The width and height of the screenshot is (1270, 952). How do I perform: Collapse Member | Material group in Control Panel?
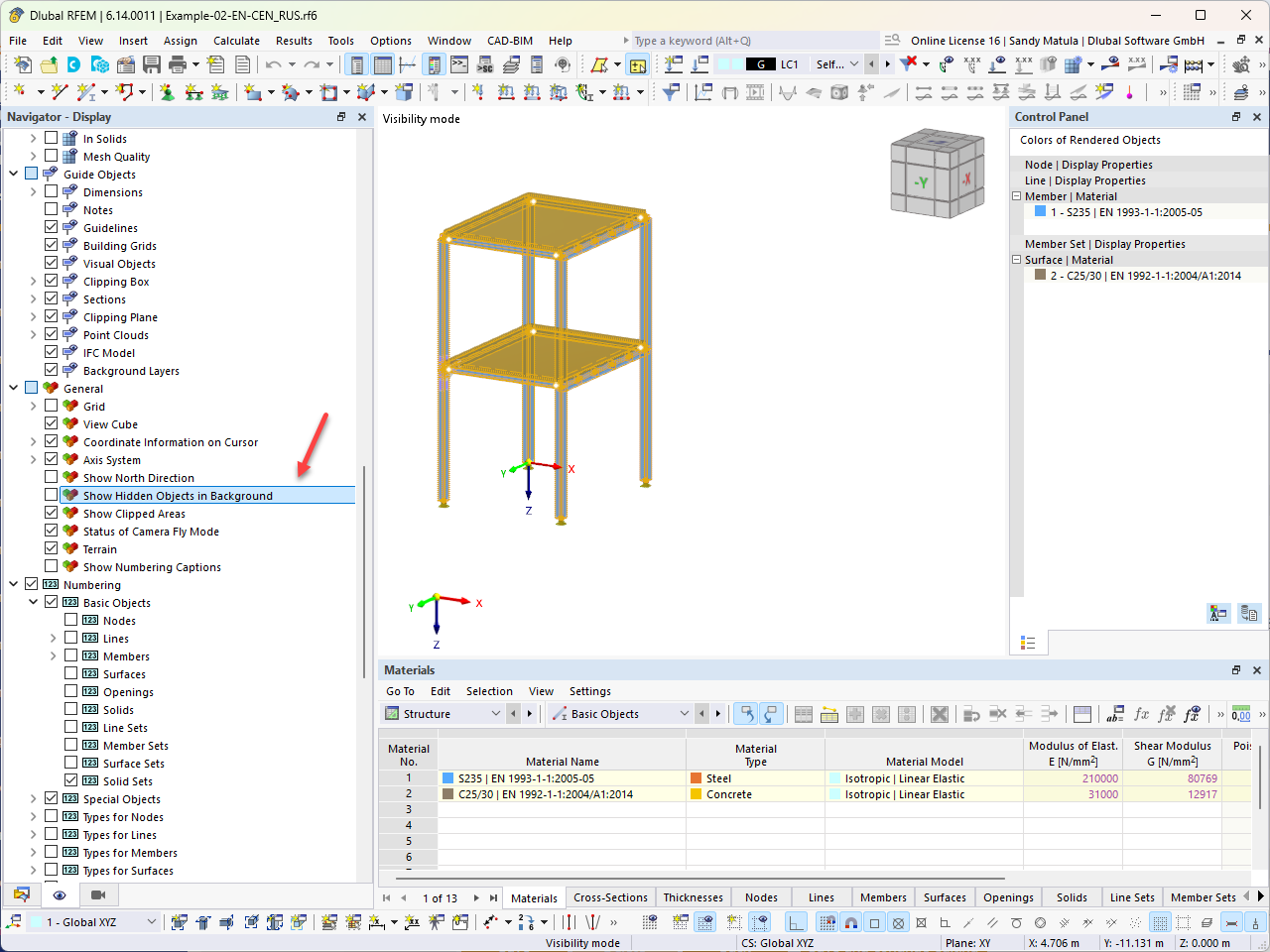pos(1016,196)
